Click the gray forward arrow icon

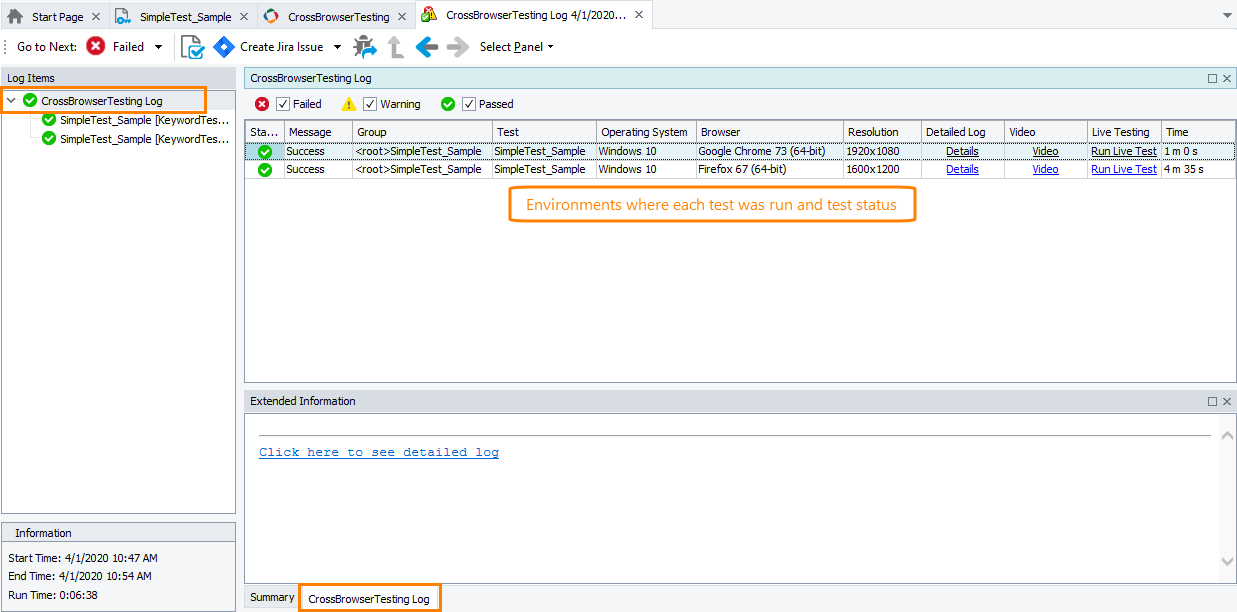click(x=458, y=46)
